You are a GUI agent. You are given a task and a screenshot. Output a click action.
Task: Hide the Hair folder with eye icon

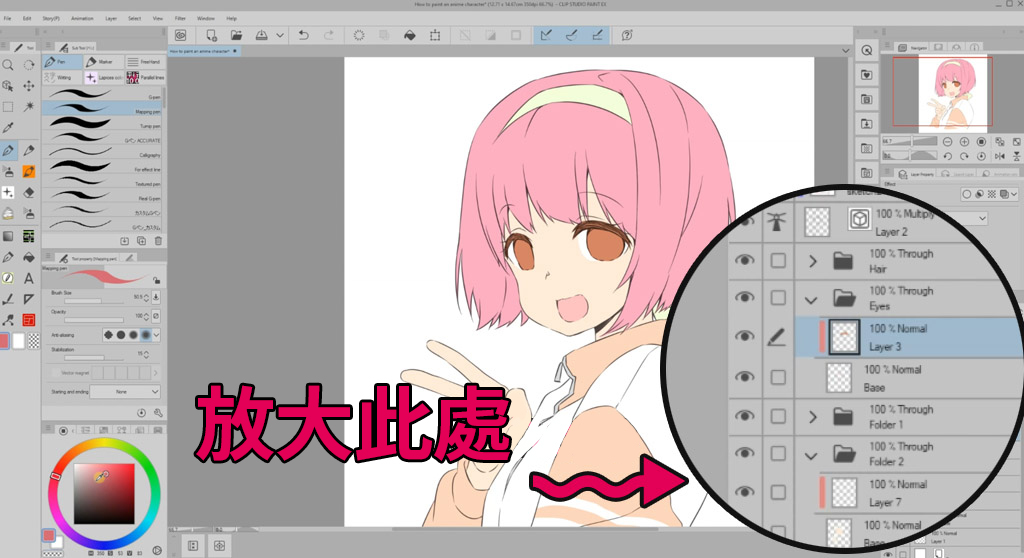[x=744, y=261]
